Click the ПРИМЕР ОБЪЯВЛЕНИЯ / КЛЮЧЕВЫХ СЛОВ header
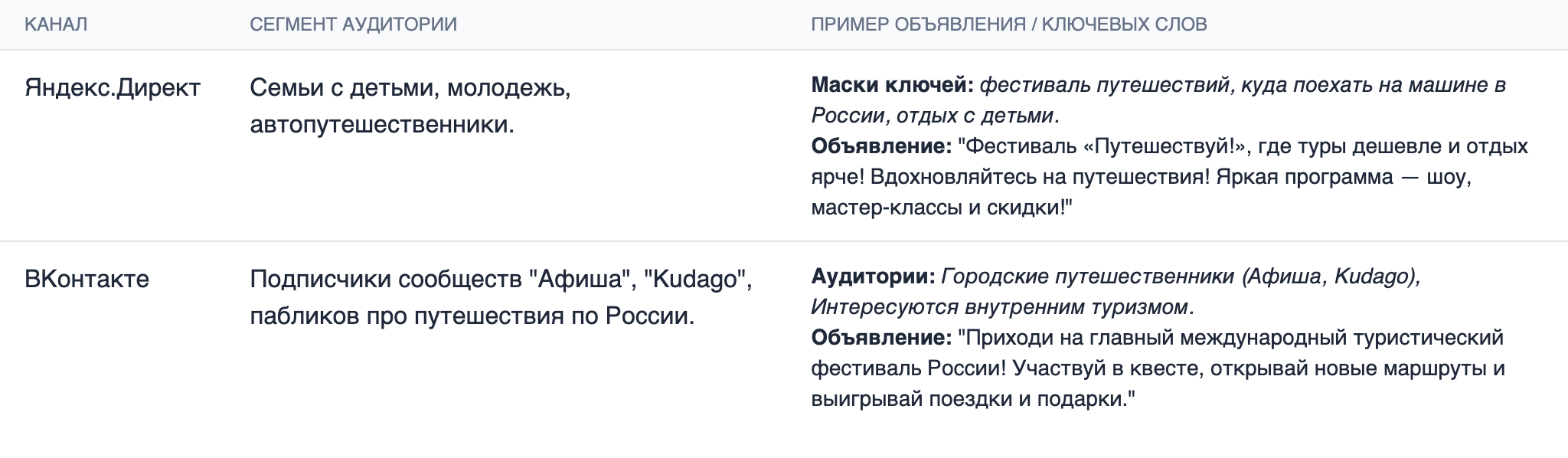The width and height of the screenshot is (1568, 458). click(1008, 25)
